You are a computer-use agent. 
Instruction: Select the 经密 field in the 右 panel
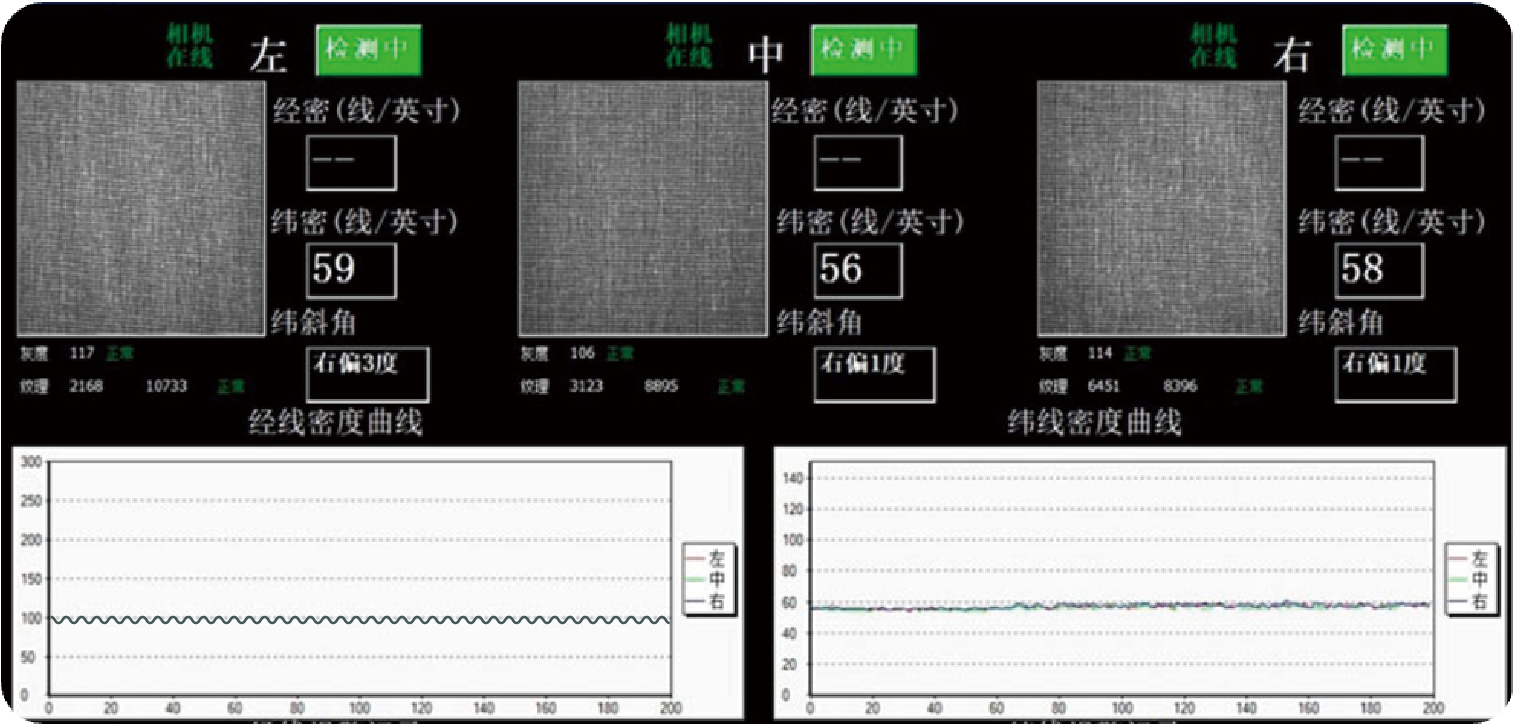[x=1380, y=163]
